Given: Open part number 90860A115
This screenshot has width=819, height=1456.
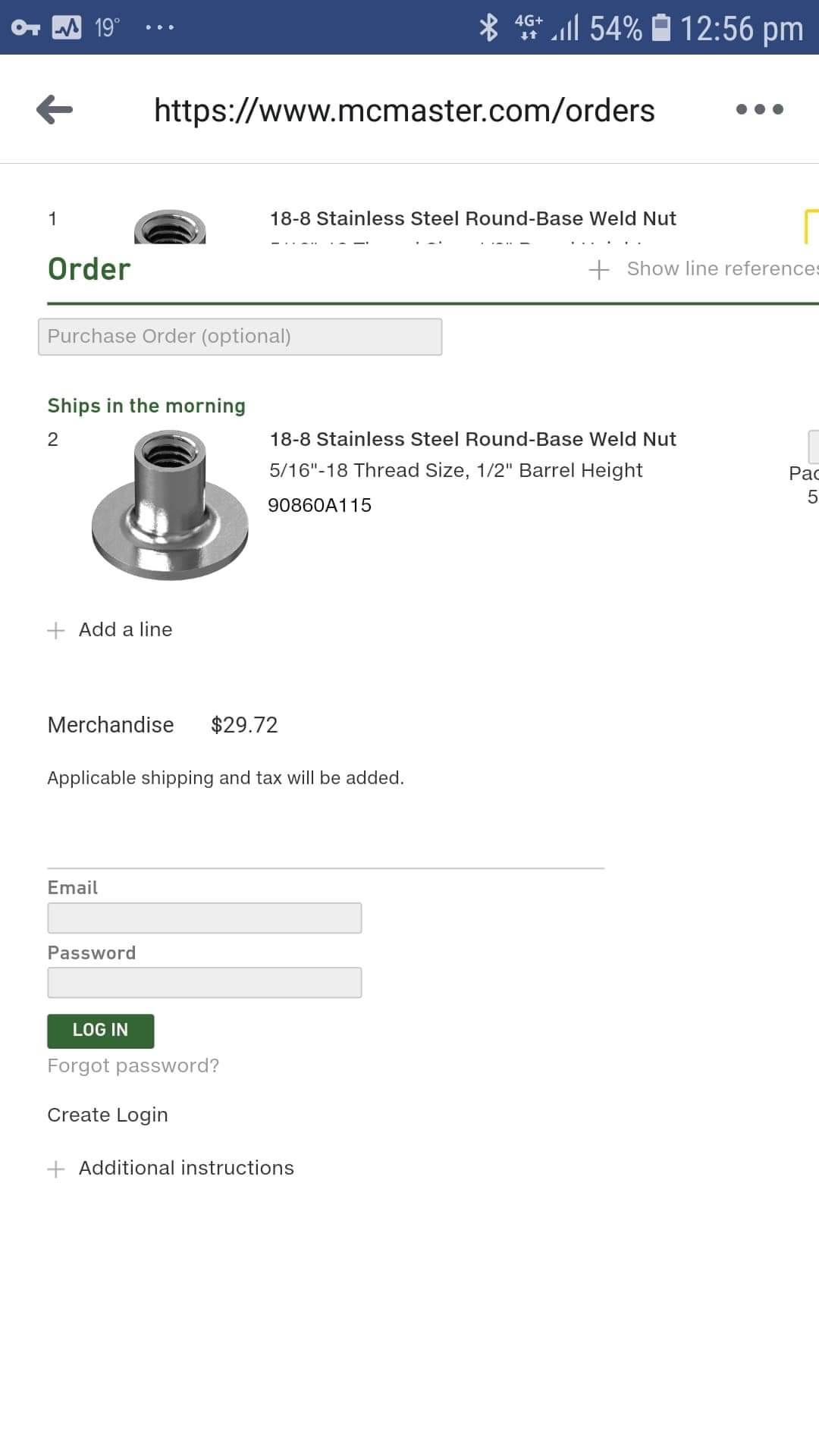Looking at the screenshot, I should (319, 506).
